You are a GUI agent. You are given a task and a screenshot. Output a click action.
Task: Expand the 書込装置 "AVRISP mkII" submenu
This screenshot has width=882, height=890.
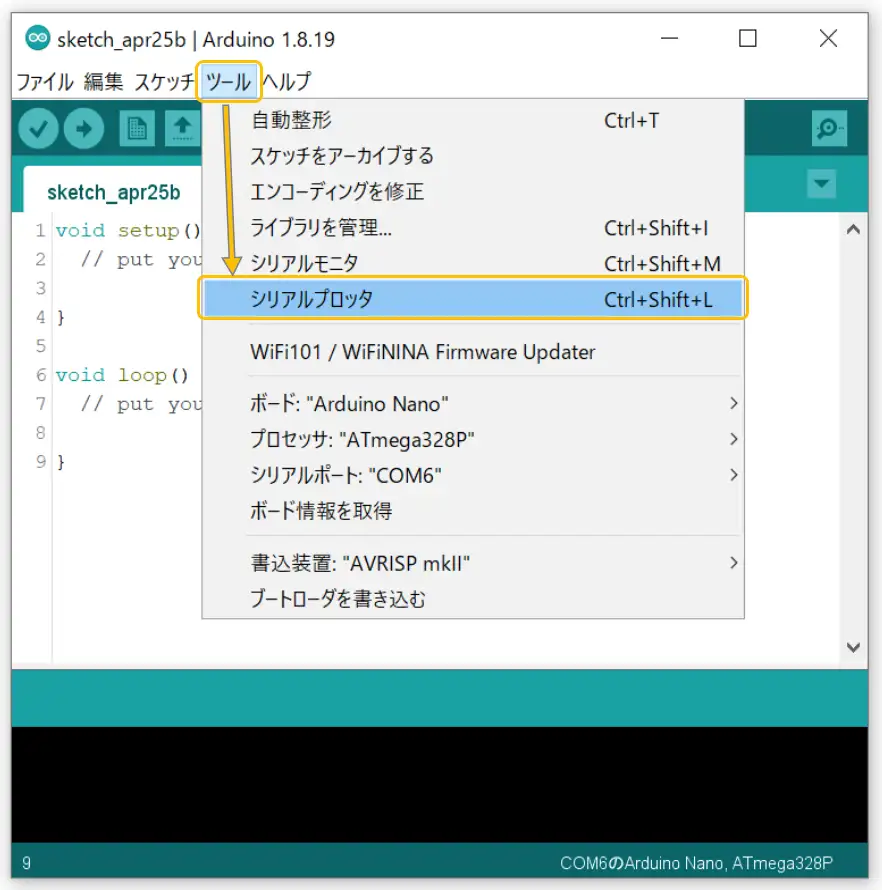(x=473, y=563)
